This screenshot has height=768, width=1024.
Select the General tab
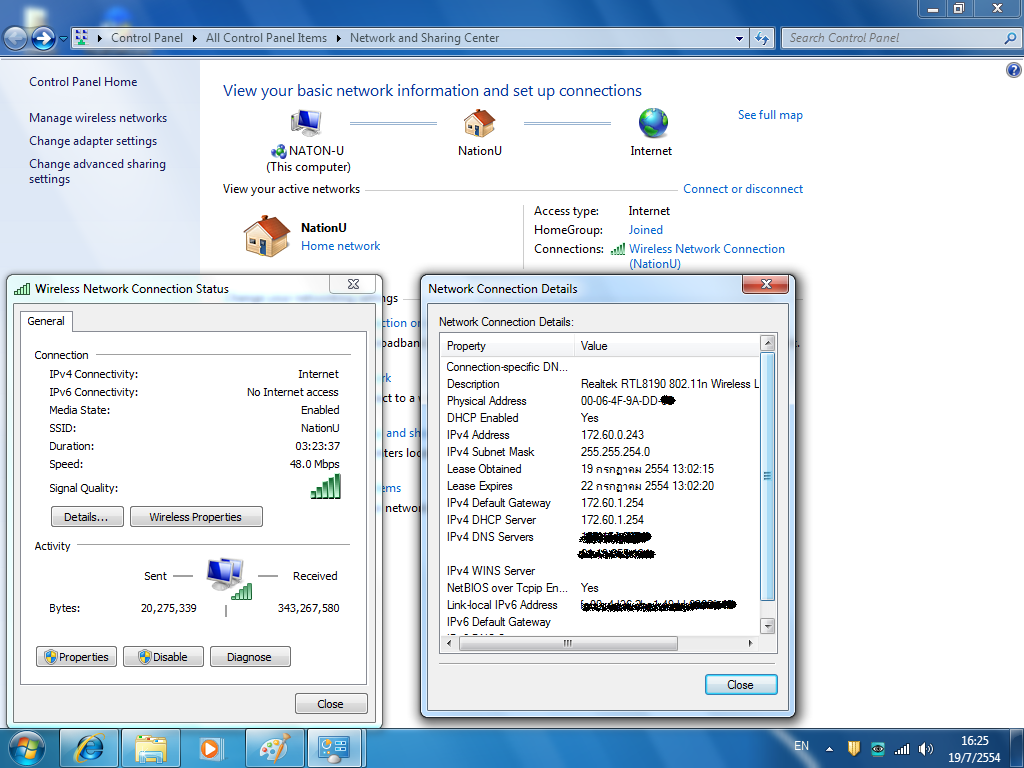click(46, 321)
